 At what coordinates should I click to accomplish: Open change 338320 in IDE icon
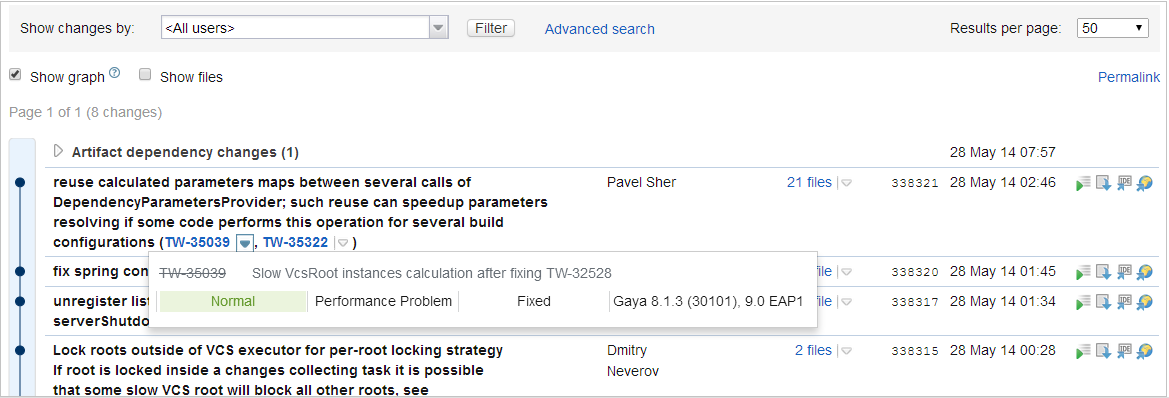pyautogui.click(x=1125, y=272)
